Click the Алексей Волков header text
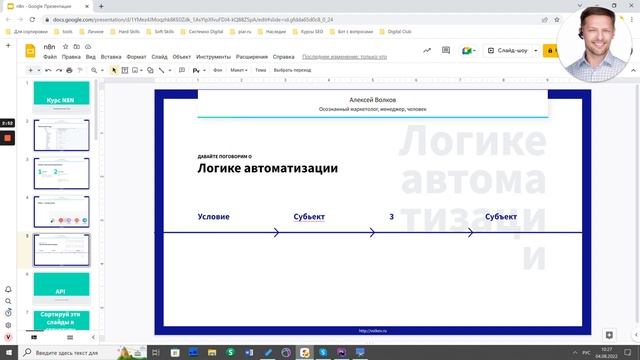Viewport: 640px width, 360px height. point(372,100)
